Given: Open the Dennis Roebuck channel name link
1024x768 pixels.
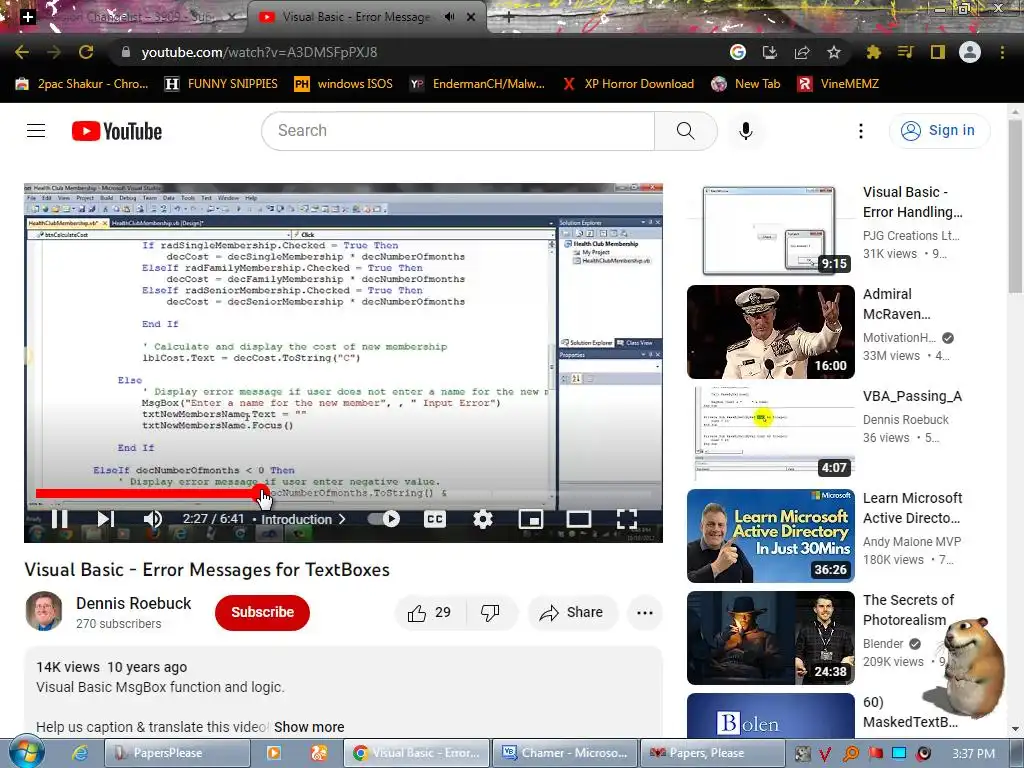Looking at the screenshot, I should (134, 603).
